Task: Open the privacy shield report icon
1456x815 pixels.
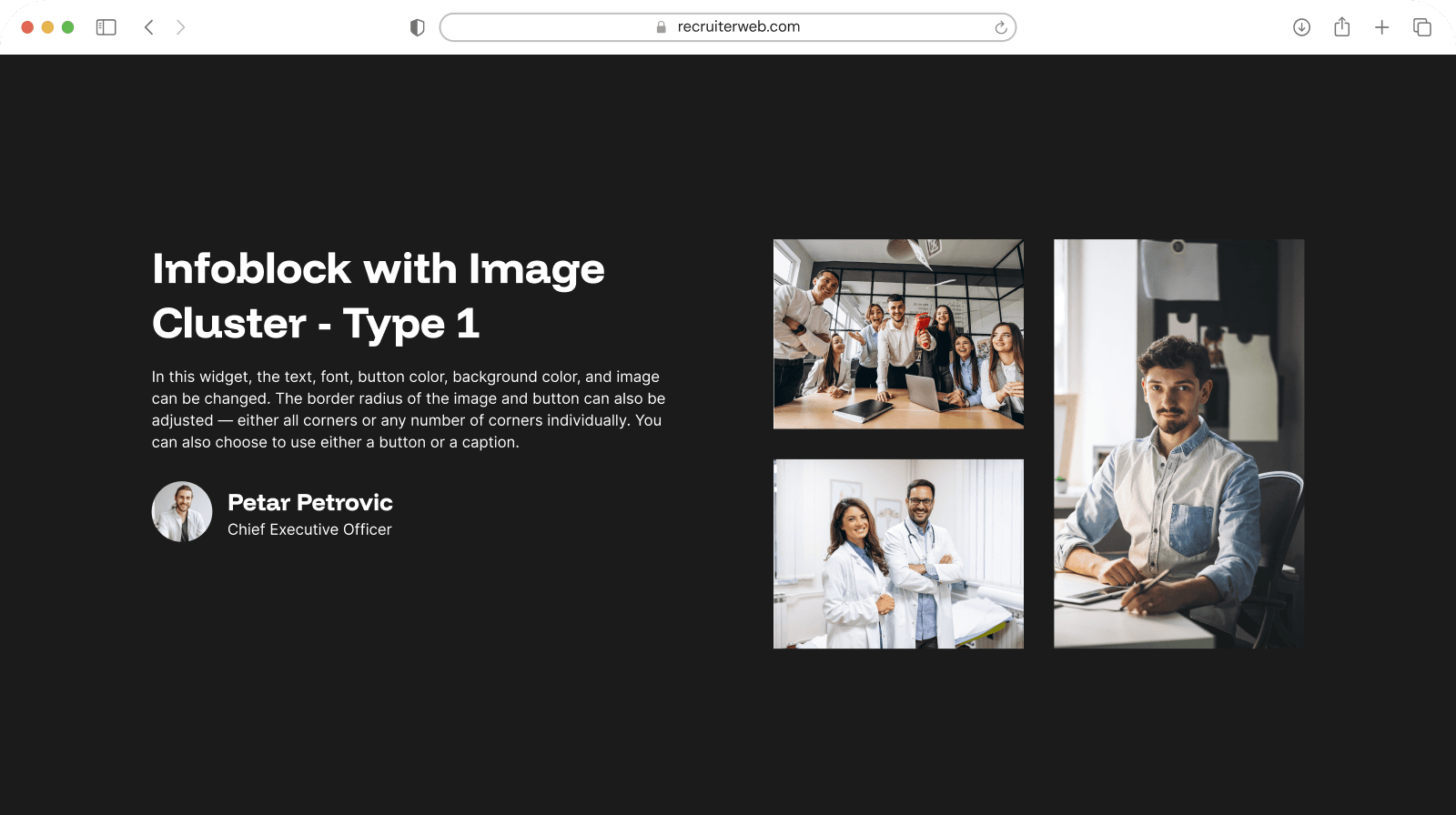Action: tap(417, 27)
